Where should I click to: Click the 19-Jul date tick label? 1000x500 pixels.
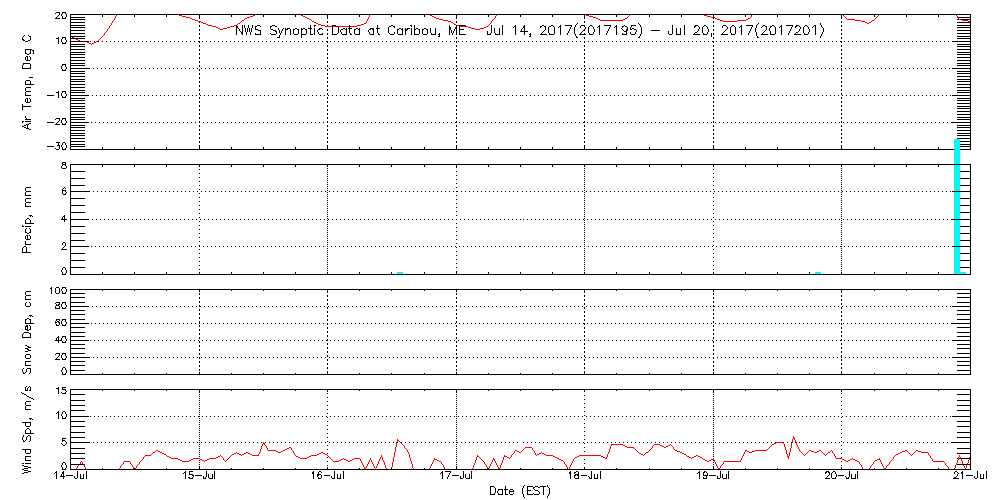pos(712,477)
